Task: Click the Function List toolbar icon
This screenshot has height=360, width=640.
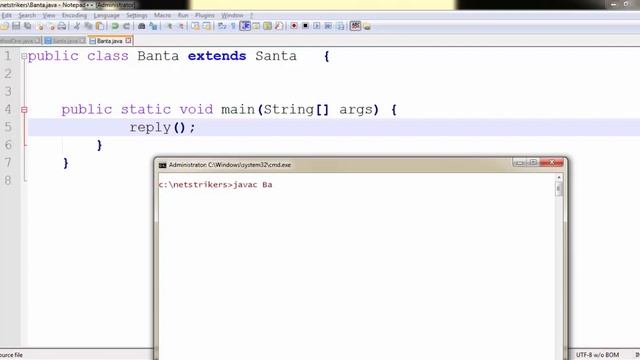Action: [279, 26]
